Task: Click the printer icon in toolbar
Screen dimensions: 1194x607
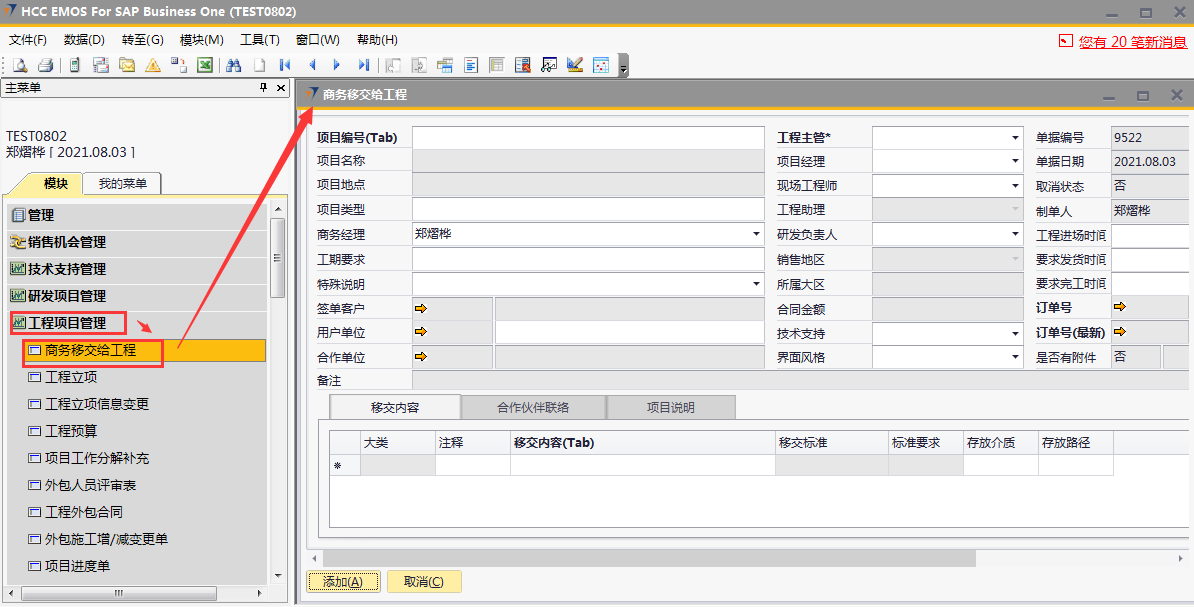Action: (x=46, y=65)
